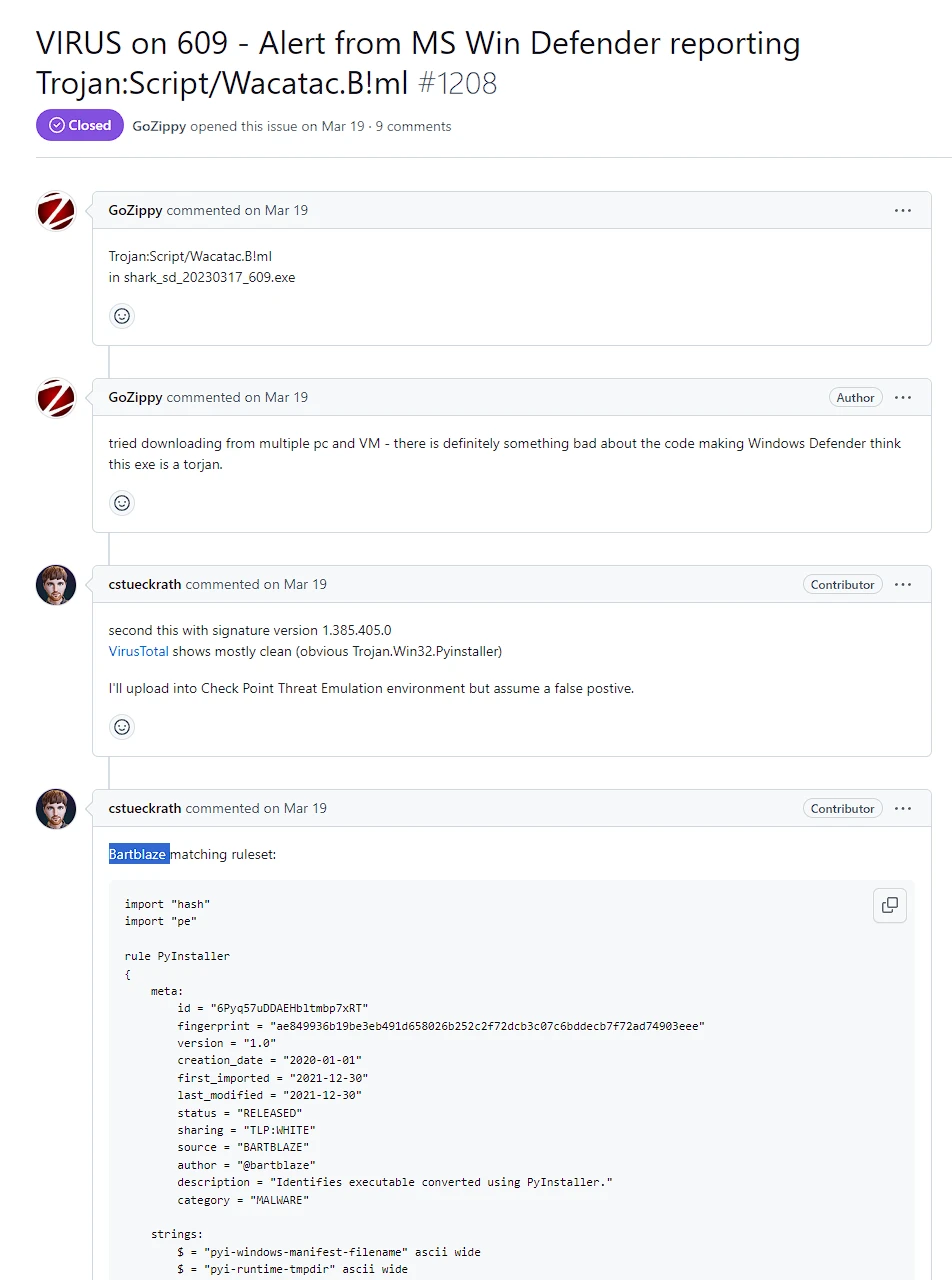Image resolution: width=952 pixels, height=1280 pixels.
Task: Copy the YARA rule code block
Action: click(889, 906)
